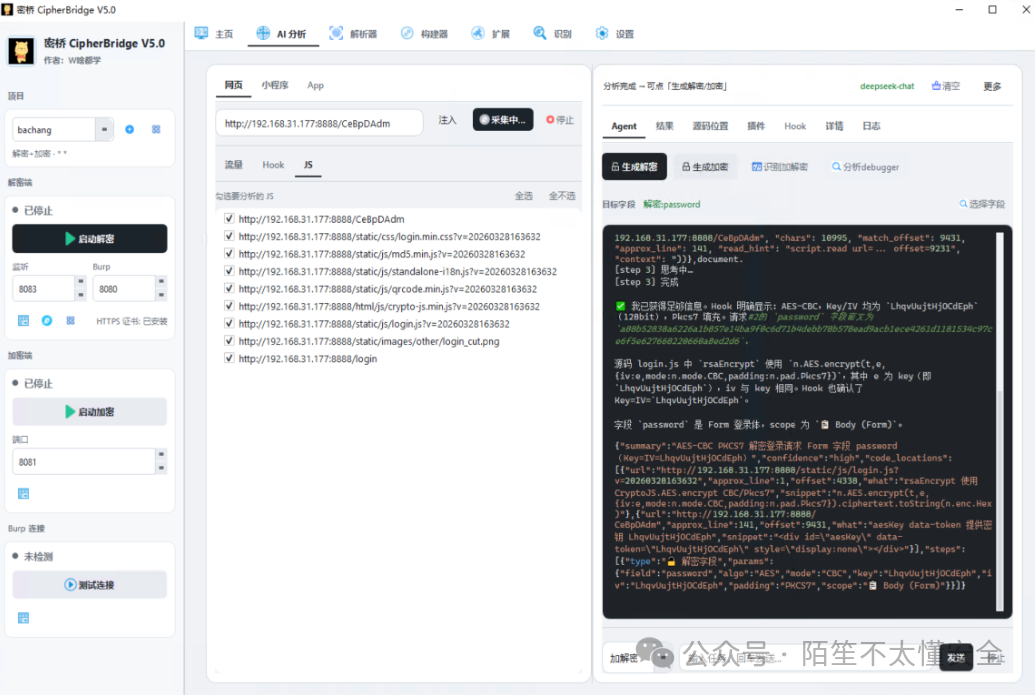
Task: Expand the bachang project dropdown
Action: point(104,129)
